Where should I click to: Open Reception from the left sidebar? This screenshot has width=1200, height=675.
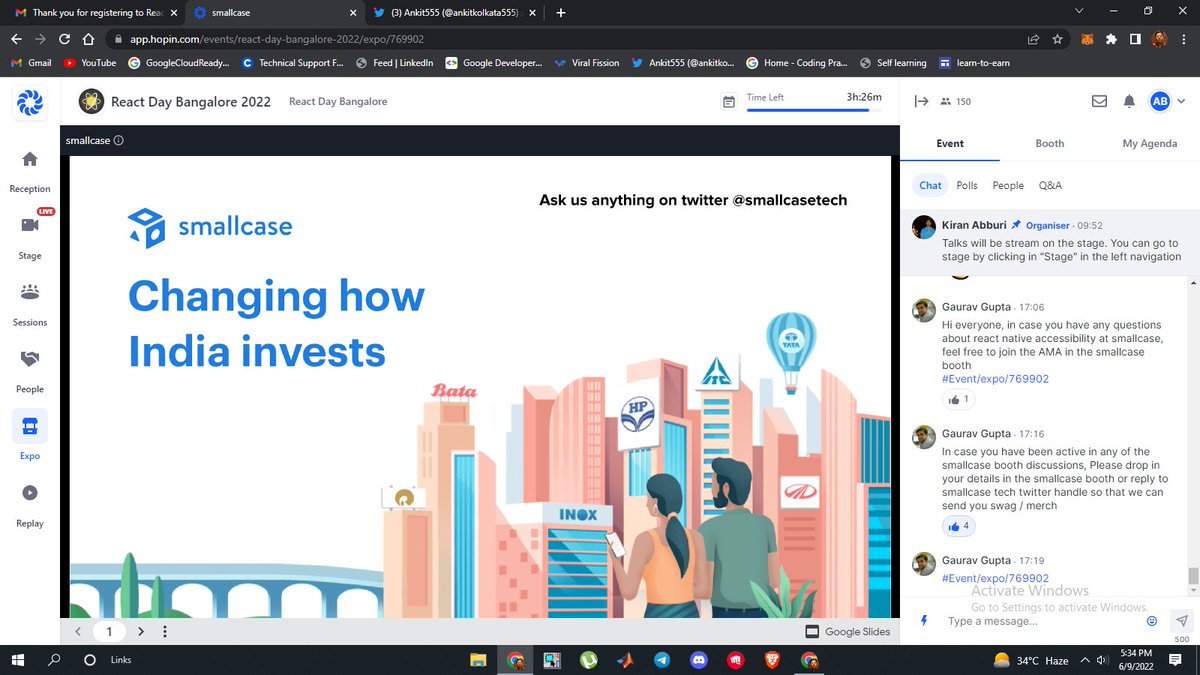click(x=30, y=171)
